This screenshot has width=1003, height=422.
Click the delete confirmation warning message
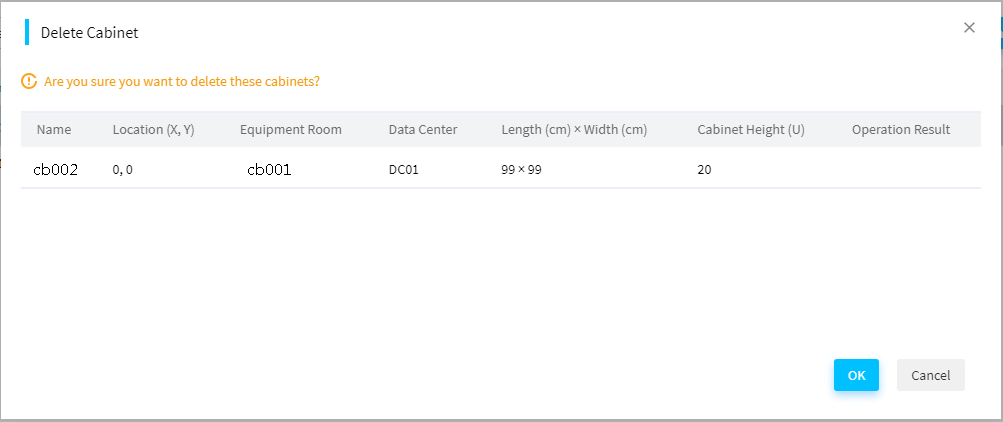coord(182,82)
